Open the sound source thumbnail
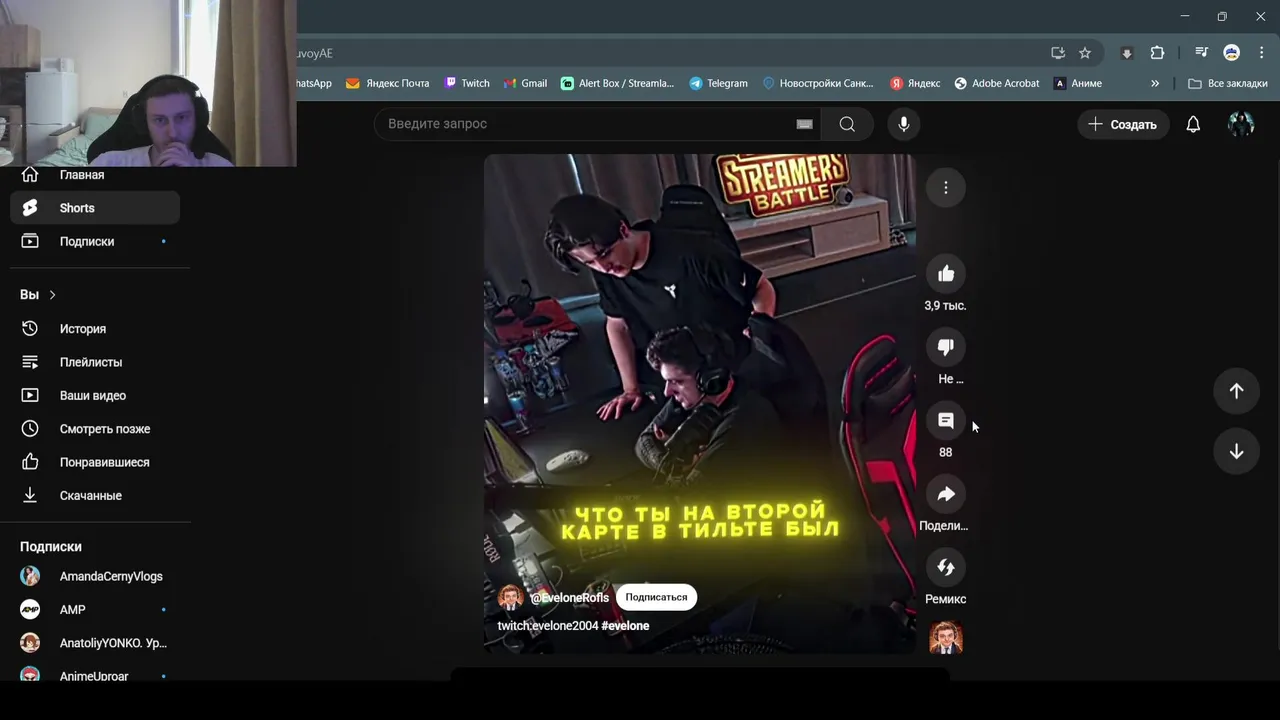This screenshot has width=1280, height=720. [x=946, y=638]
